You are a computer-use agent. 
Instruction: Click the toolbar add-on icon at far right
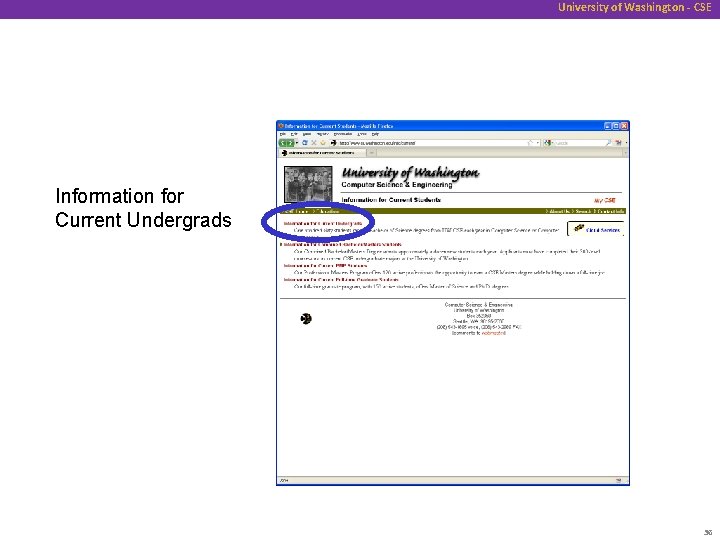point(619,143)
